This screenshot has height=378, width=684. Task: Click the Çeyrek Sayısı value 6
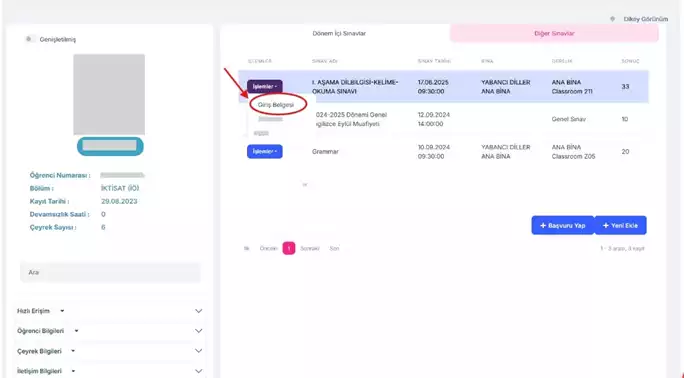click(x=103, y=227)
